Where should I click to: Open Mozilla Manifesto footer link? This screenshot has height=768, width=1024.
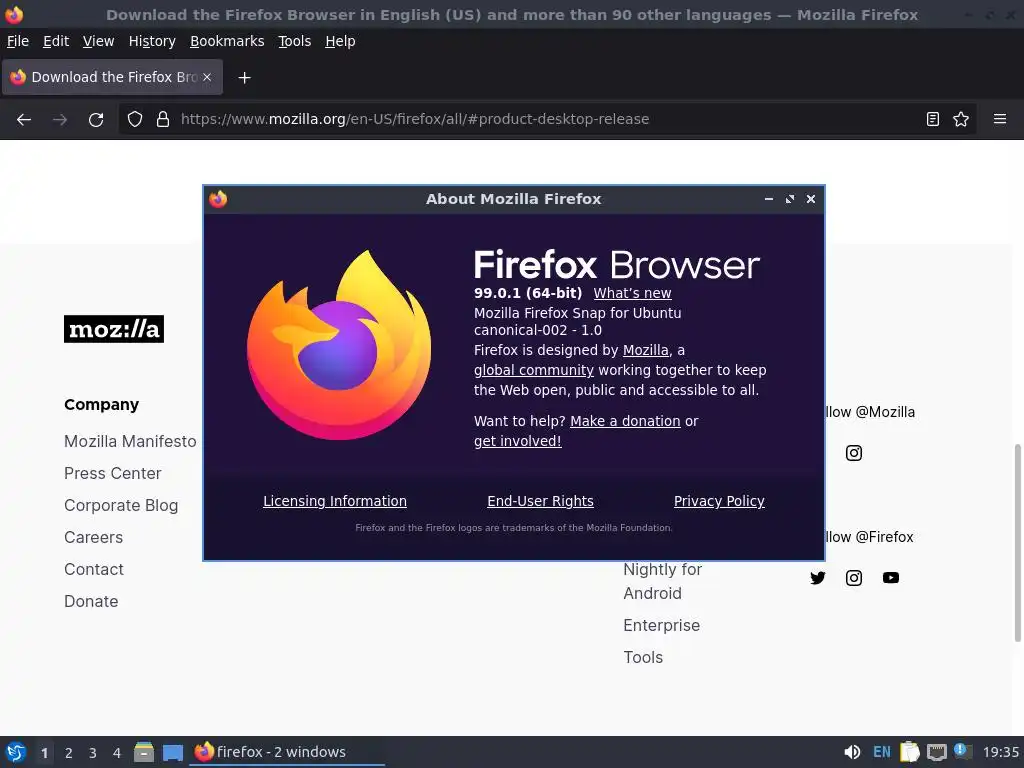pos(130,441)
